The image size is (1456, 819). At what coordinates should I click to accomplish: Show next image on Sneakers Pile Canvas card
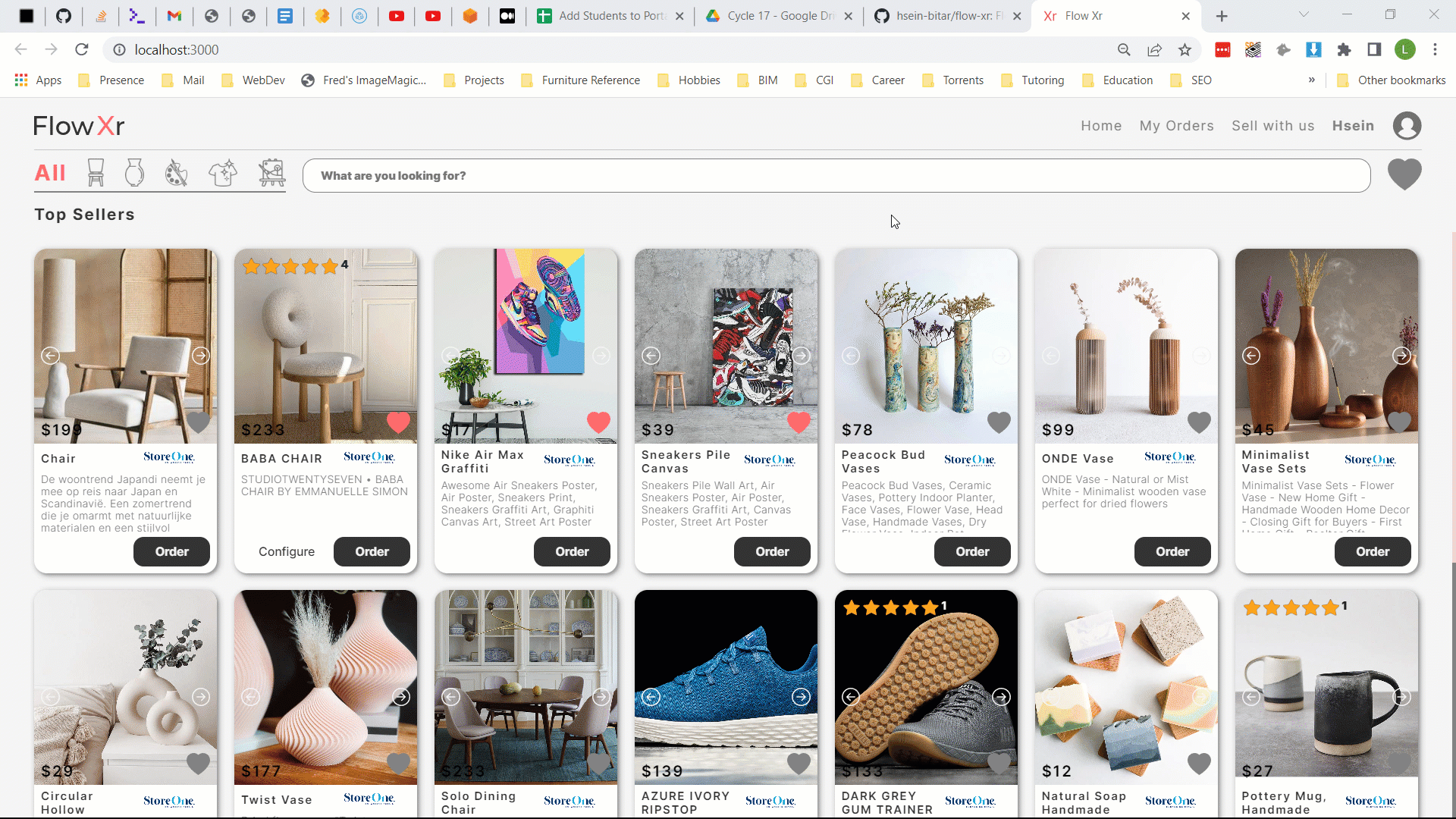pos(801,356)
